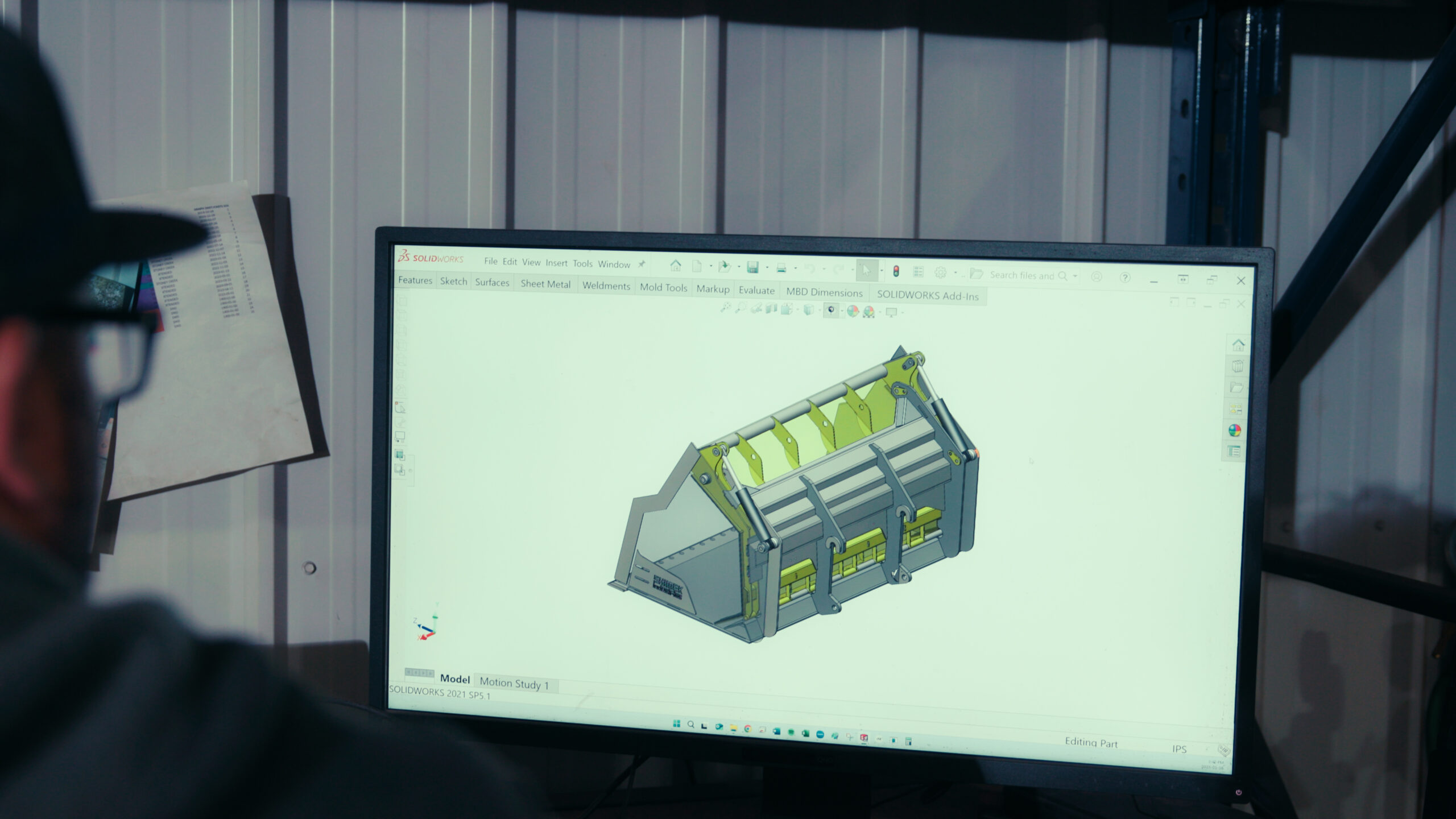Expand the Save dropdown arrow
The image size is (1456, 819).
click(x=767, y=268)
